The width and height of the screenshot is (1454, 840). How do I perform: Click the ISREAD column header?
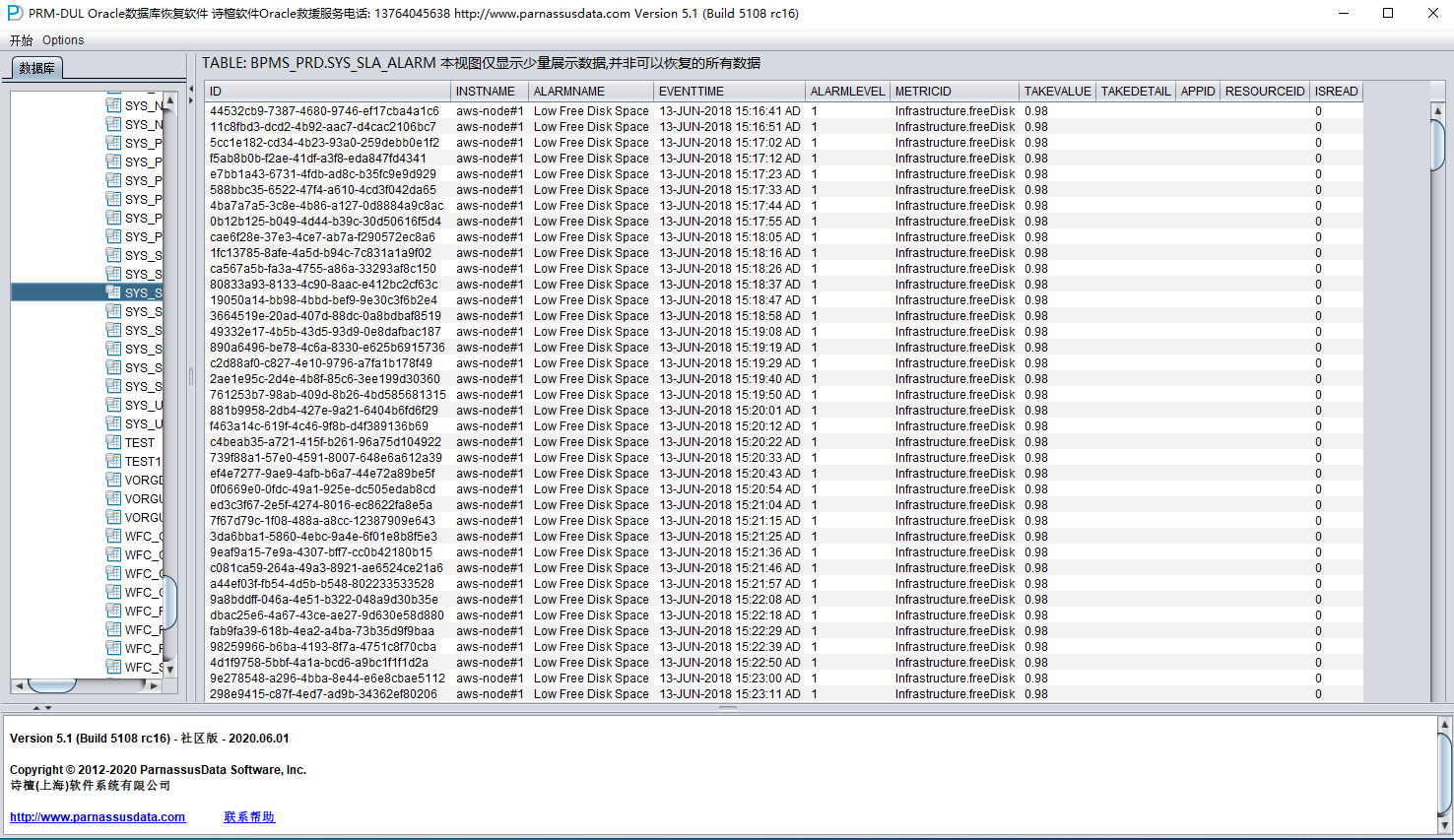1336,91
